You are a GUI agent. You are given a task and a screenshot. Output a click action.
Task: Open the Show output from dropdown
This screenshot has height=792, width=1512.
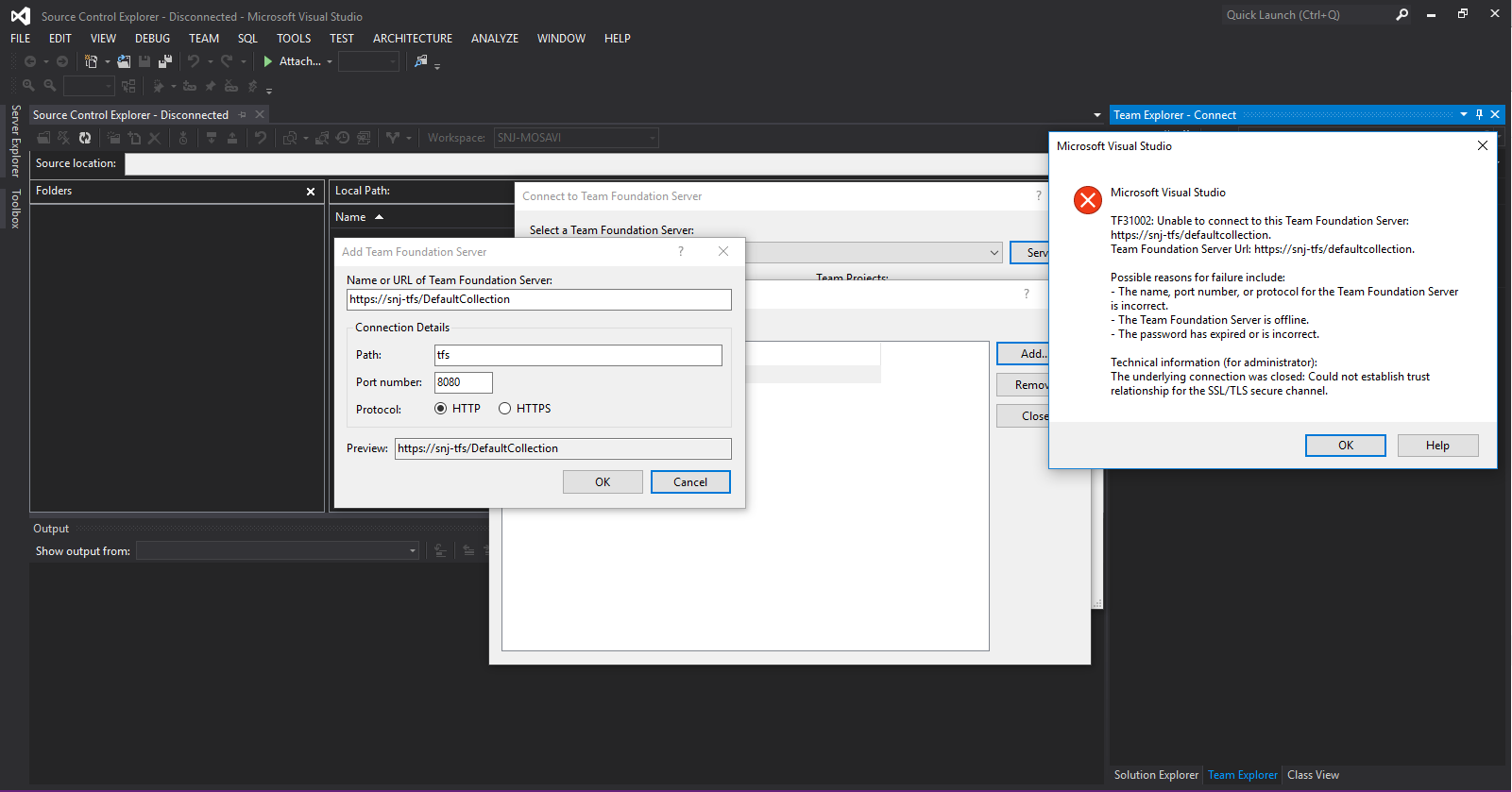coord(413,551)
